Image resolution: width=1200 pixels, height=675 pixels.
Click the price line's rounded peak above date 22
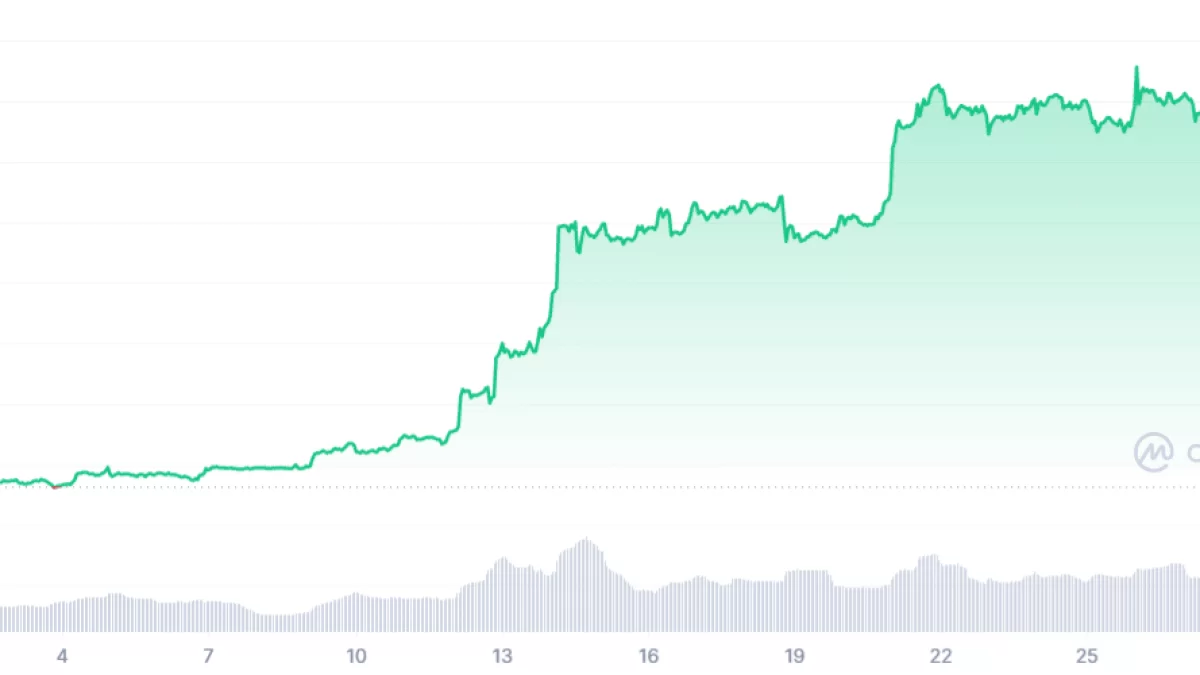click(x=937, y=88)
